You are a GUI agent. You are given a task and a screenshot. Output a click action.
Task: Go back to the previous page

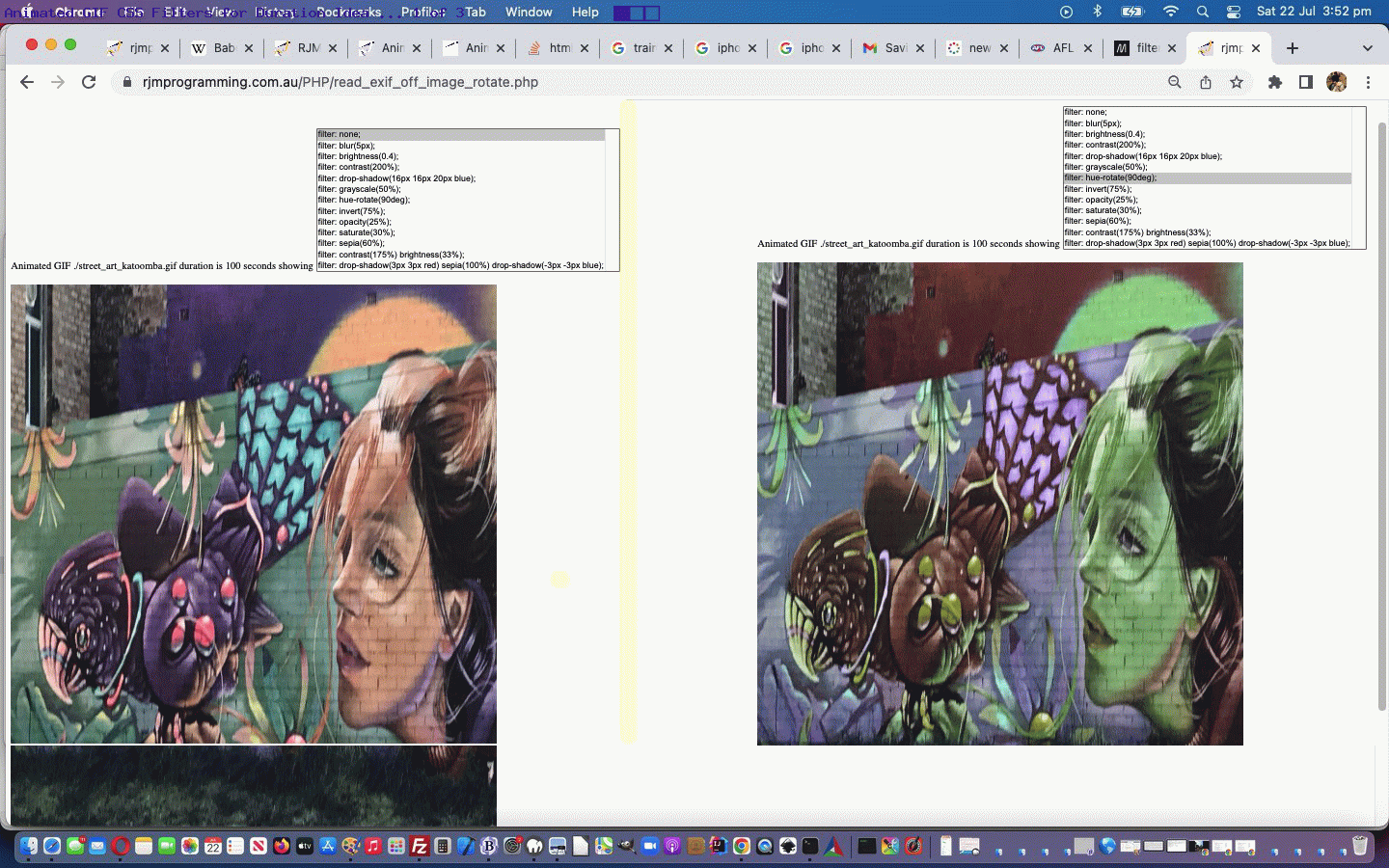click(x=27, y=82)
